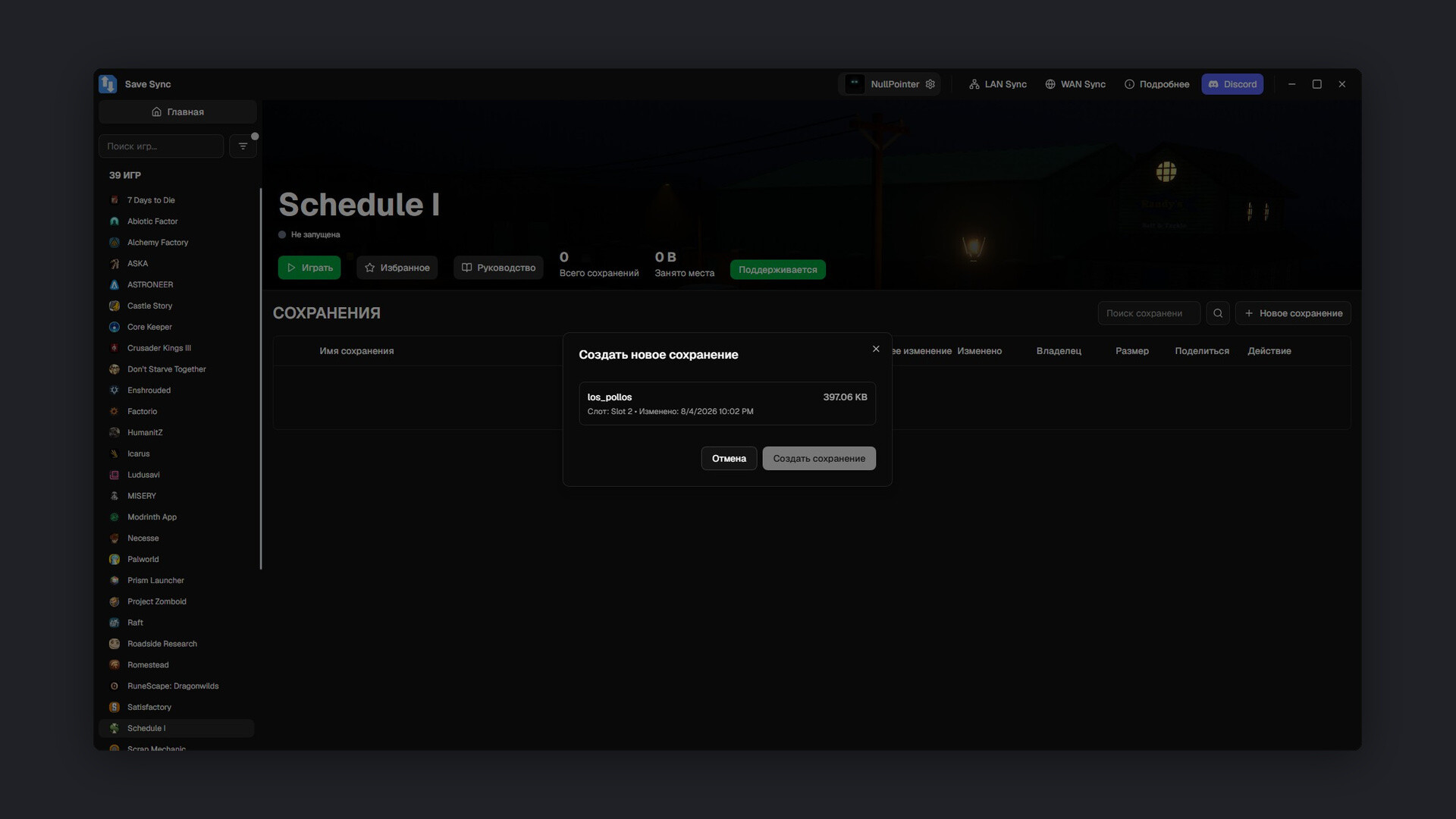The height and width of the screenshot is (819, 1456).
Task: Open the Главная home tab
Action: pyautogui.click(x=177, y=111)
